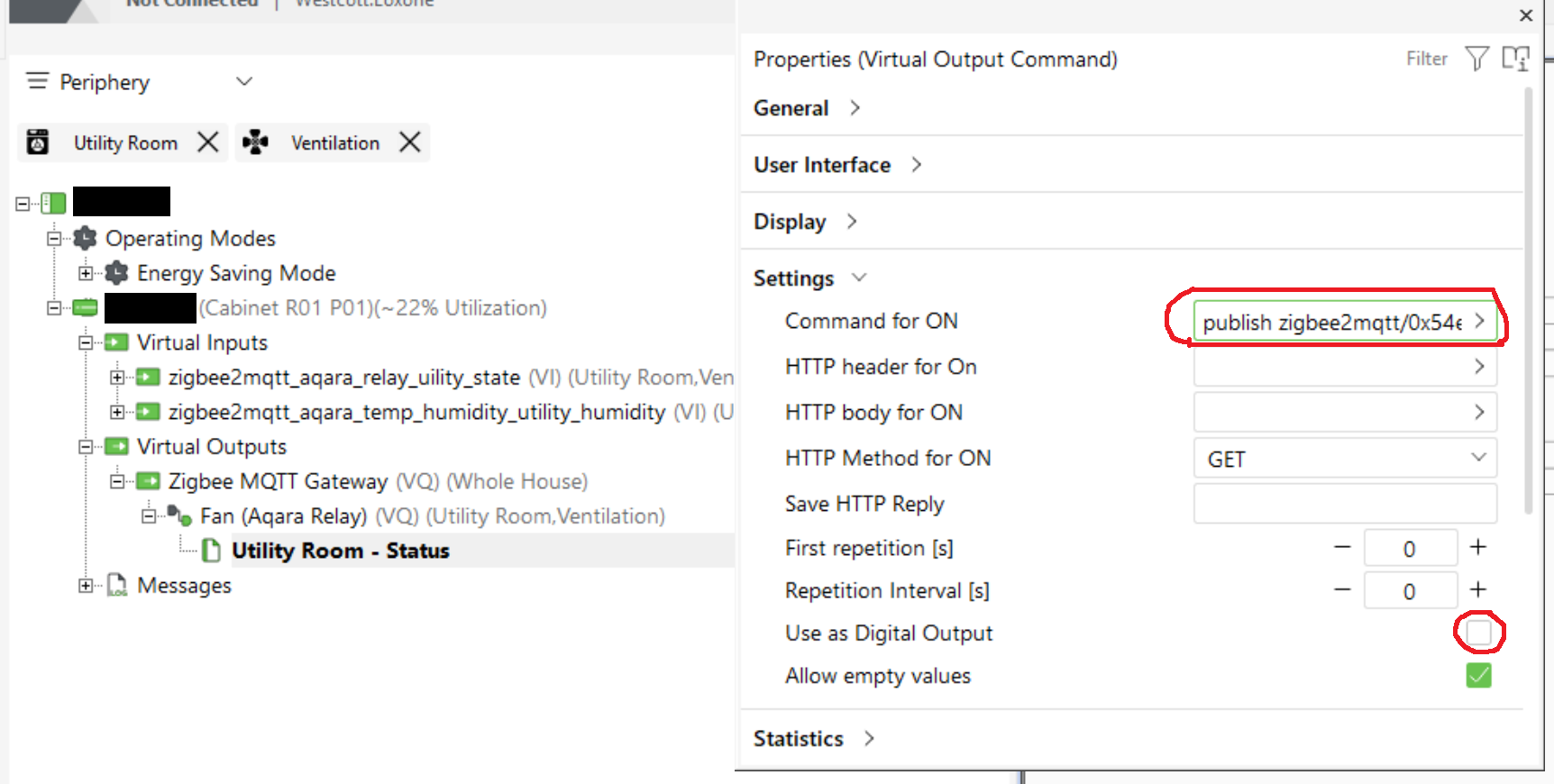Select the Messages tree item
Viewport: 1554px width, 784px height.
click(184, 586)
